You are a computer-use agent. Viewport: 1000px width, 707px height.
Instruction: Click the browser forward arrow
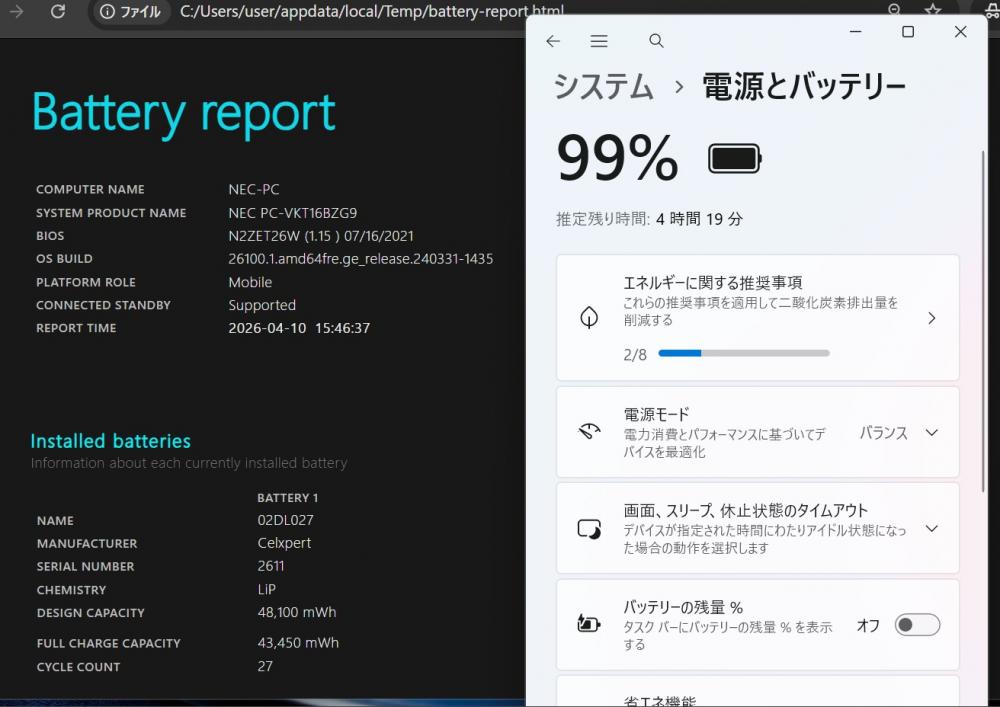16,12
